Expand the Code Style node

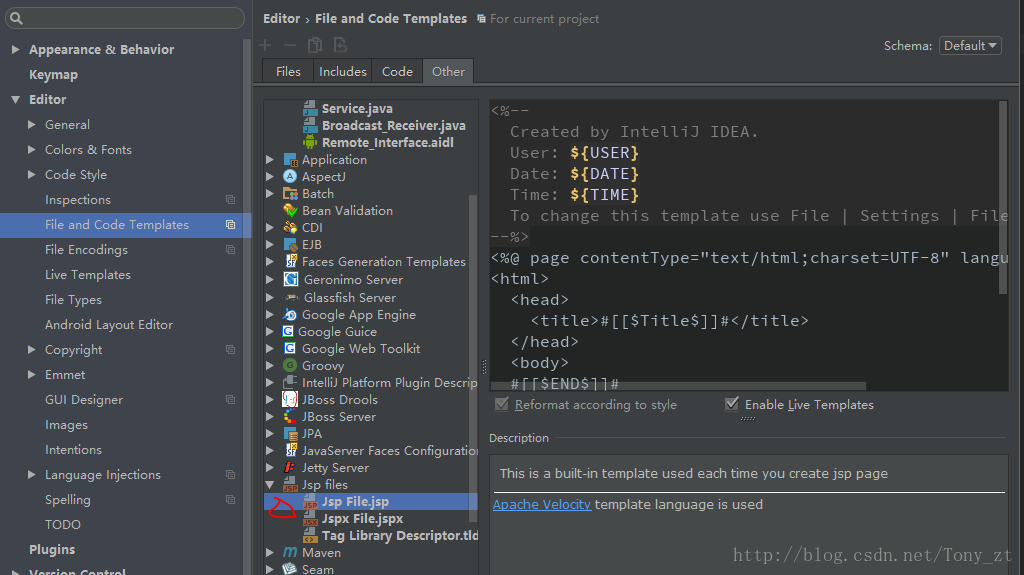click(31, 174)
